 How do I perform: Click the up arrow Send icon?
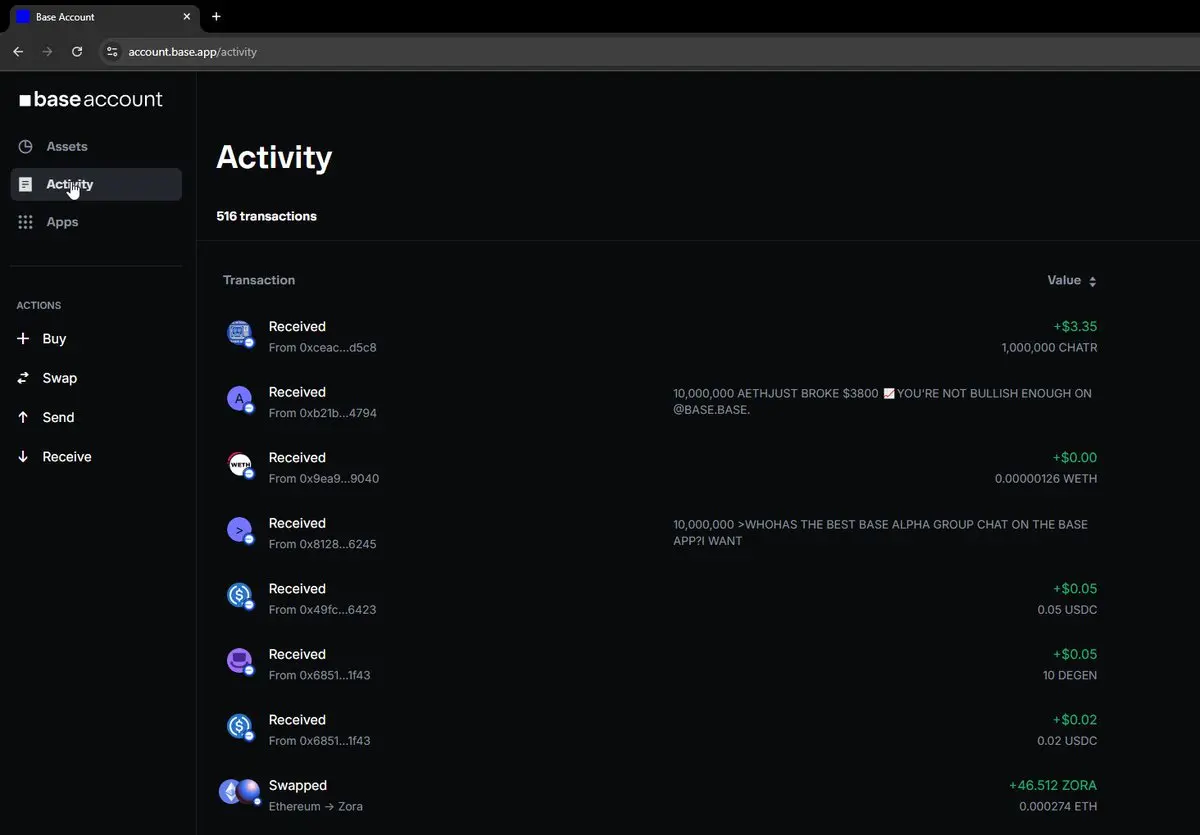(x=23, y=417)
